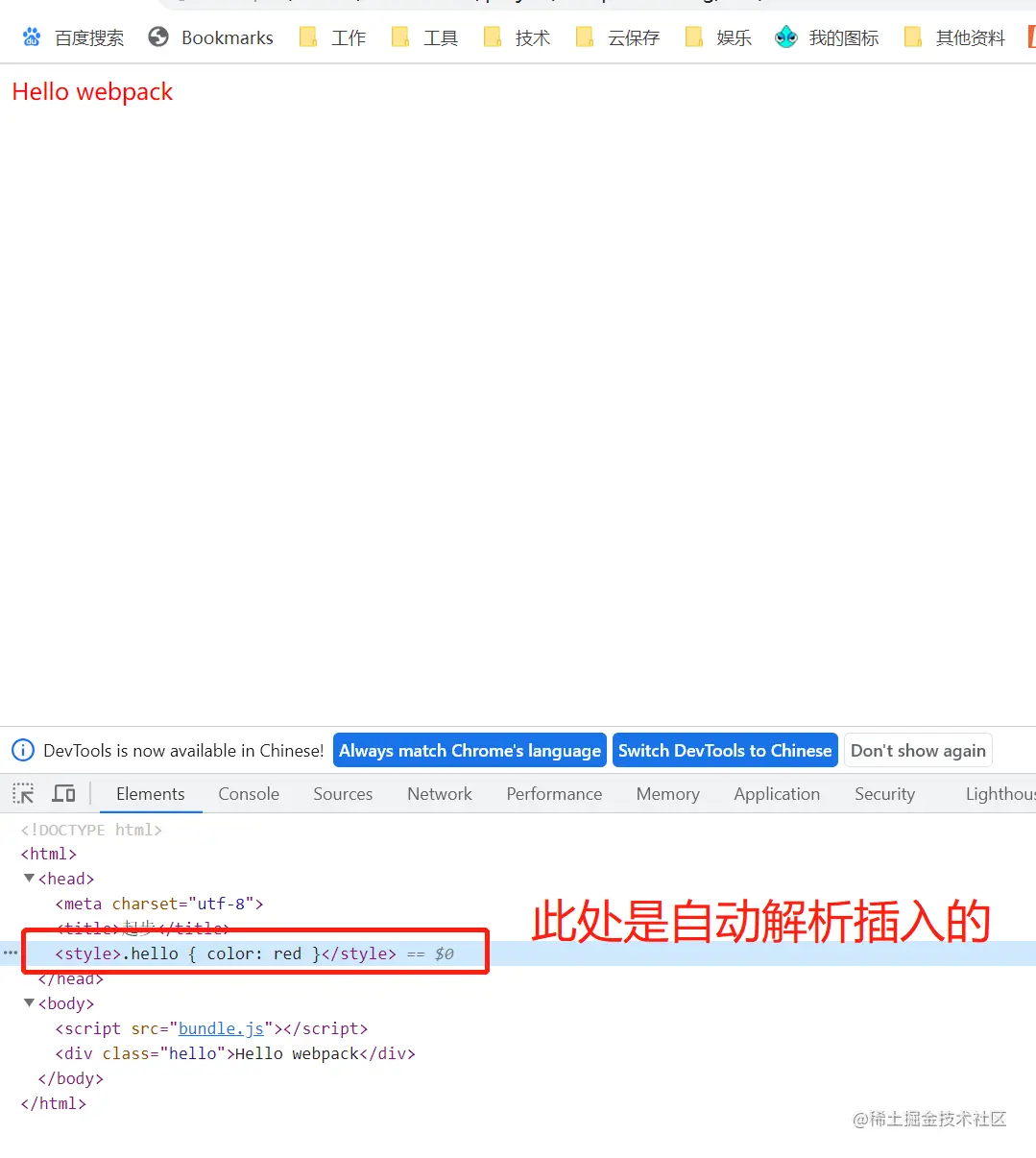Viewport: 1036px width, 1158px height.
Task: Switch to the Sources tab
Action: pos(343,794)
